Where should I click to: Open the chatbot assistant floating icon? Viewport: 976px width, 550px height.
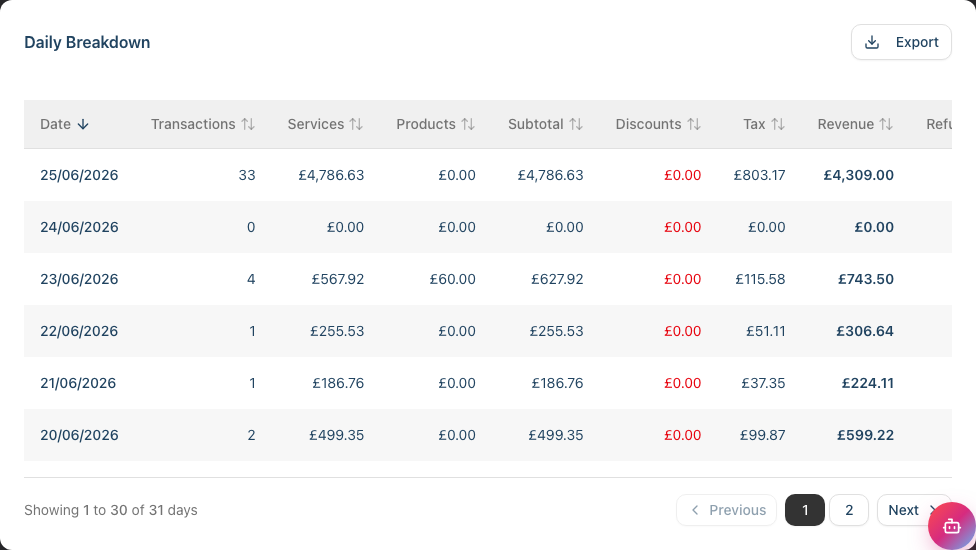pyautogui.click(x=951, y=526)
